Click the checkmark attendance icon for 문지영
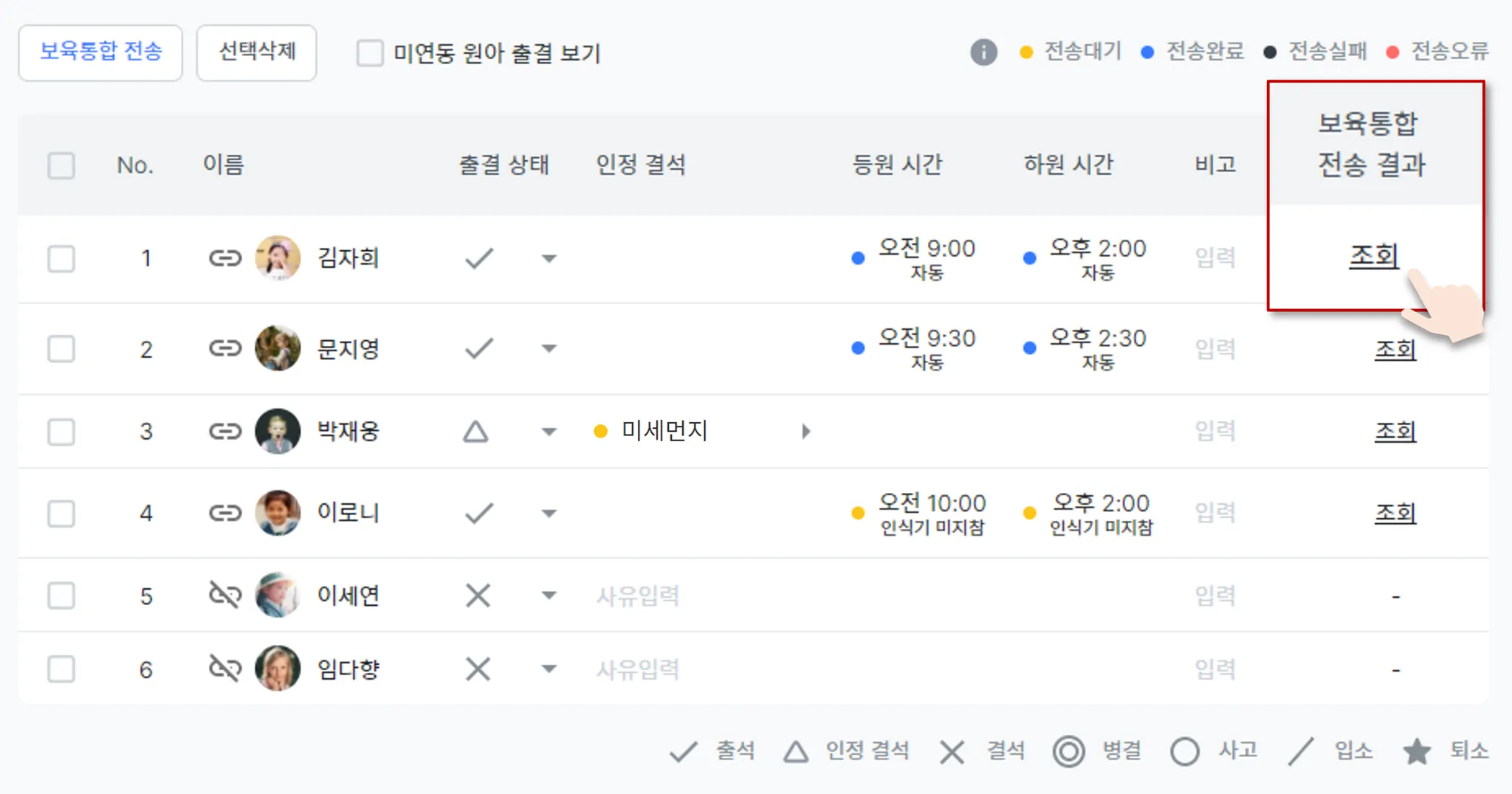 pos(479,348)
